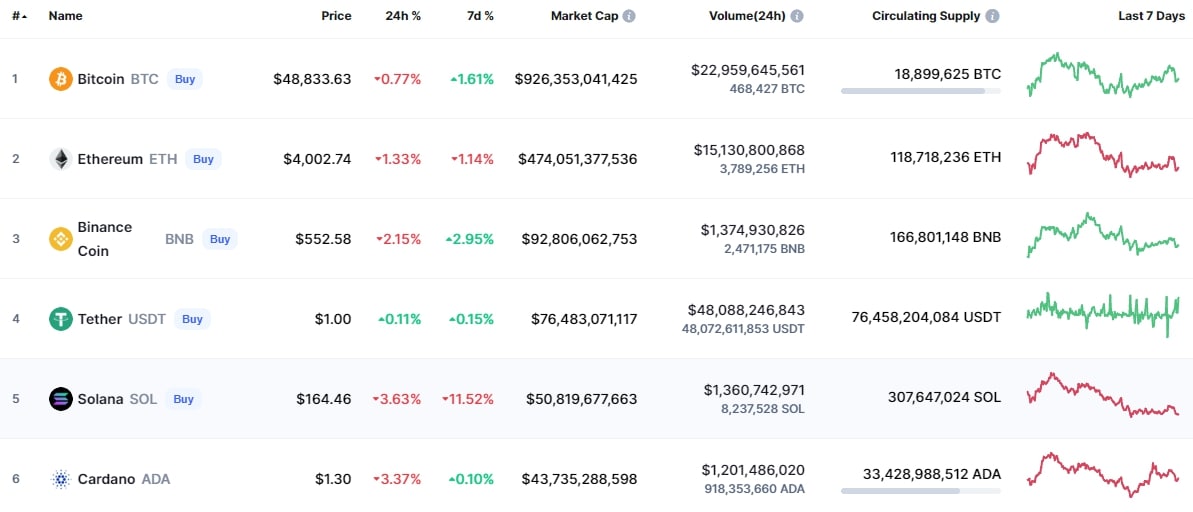Open the Volume(24h) info icon
The width and height of the screenshot is (1193, 512).
pos(797,16)
